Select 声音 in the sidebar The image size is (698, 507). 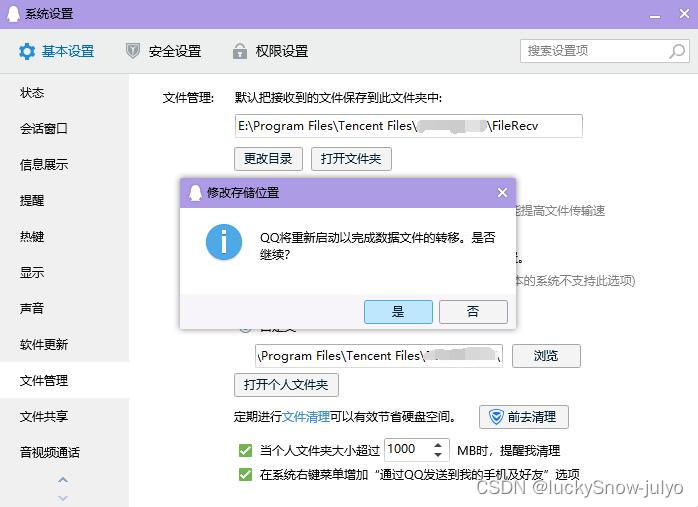click(65, 308)
